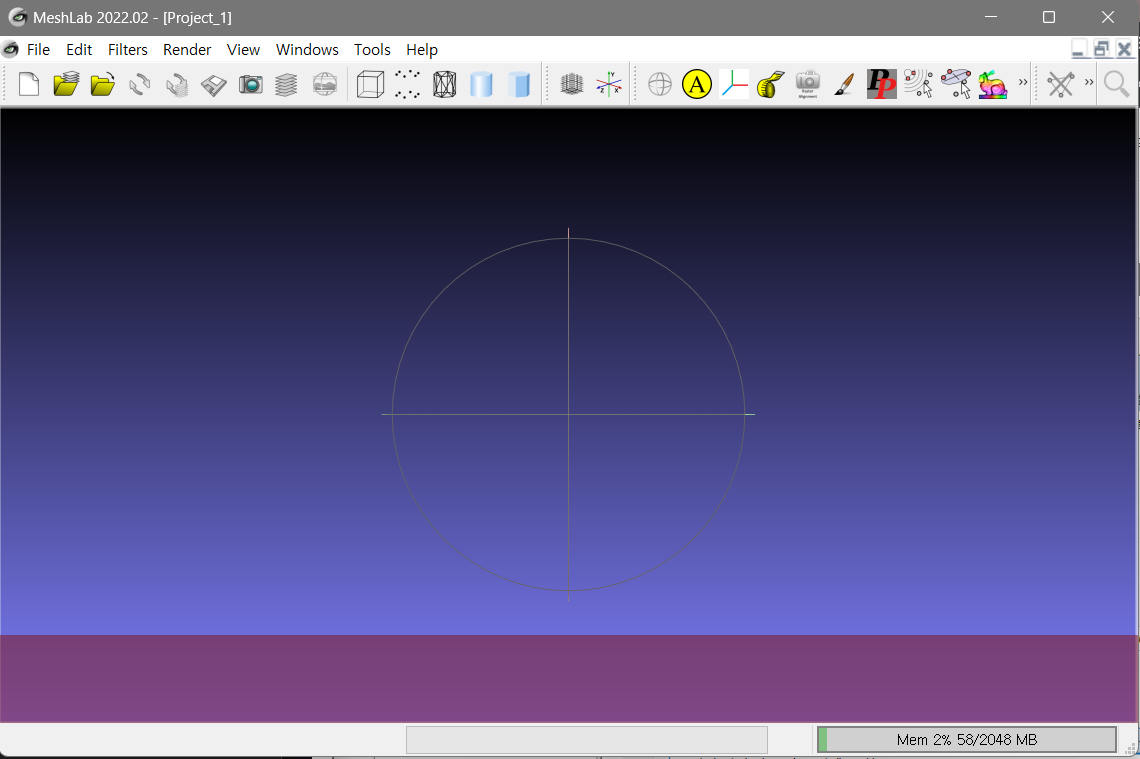The height and width of the screenshot is (759, 1140).
Task: Open the reference axes manipulator tool
Action: (734, 85)
